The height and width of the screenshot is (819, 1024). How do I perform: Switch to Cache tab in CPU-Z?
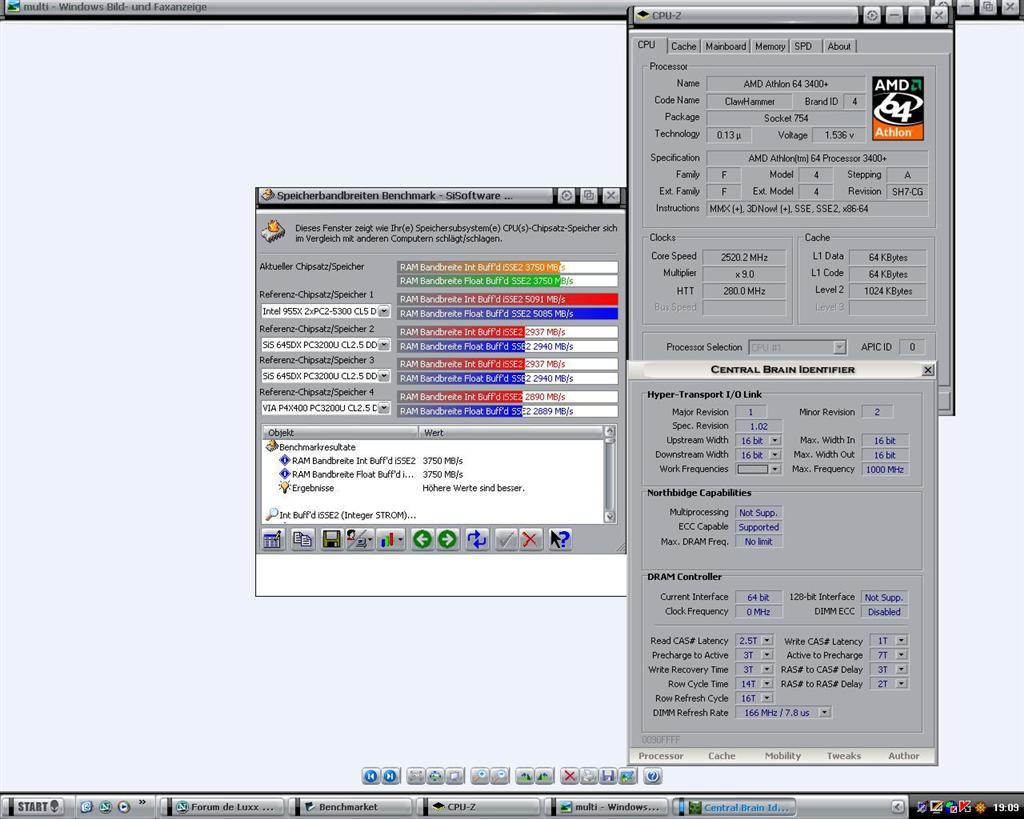683,46
